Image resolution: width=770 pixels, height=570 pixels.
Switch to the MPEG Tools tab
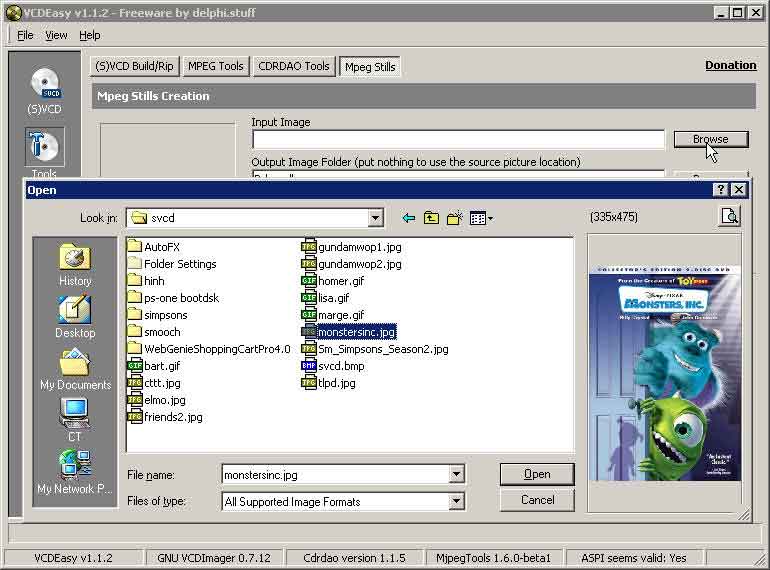click(215, 67)
